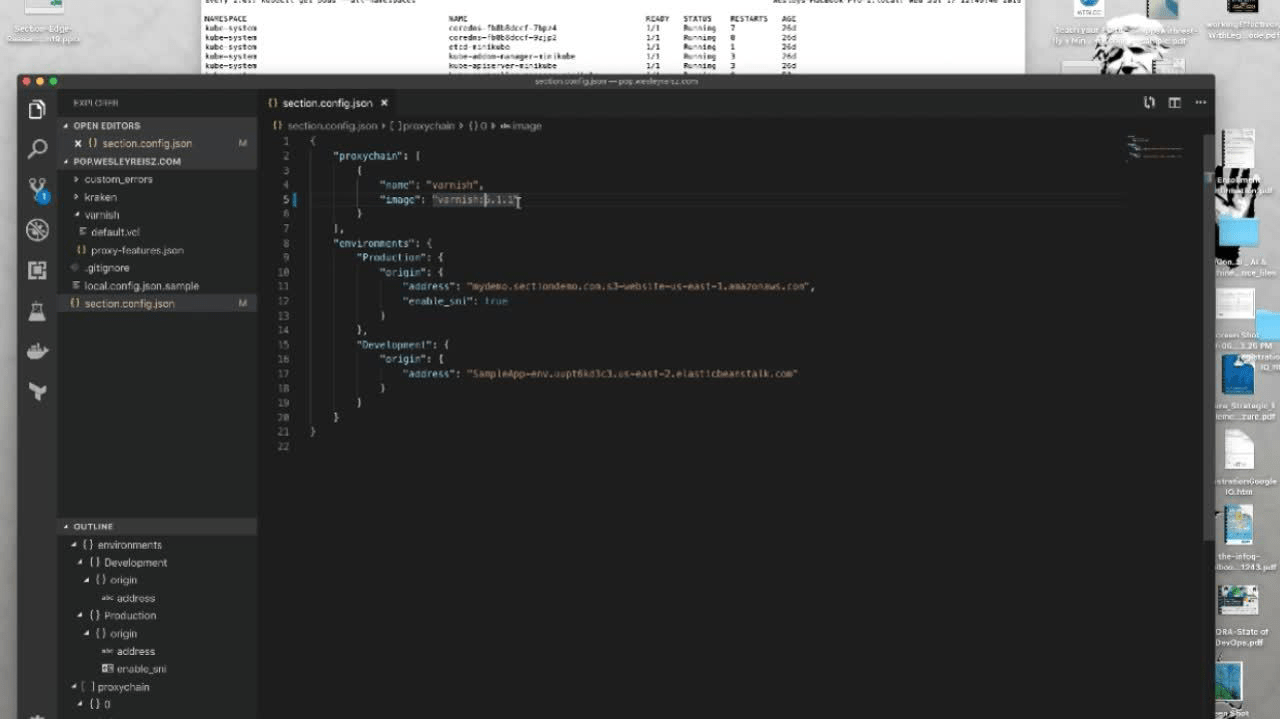
Task: Select address under Development origin in Outline
Action: tap(136, 598)
